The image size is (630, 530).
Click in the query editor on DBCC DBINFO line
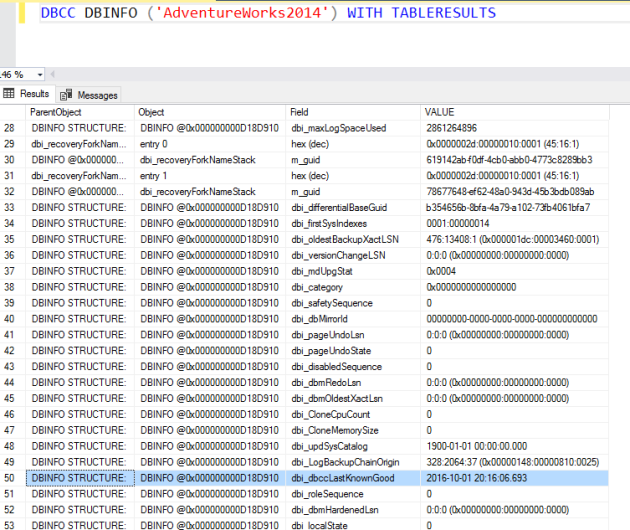(268, 13)
